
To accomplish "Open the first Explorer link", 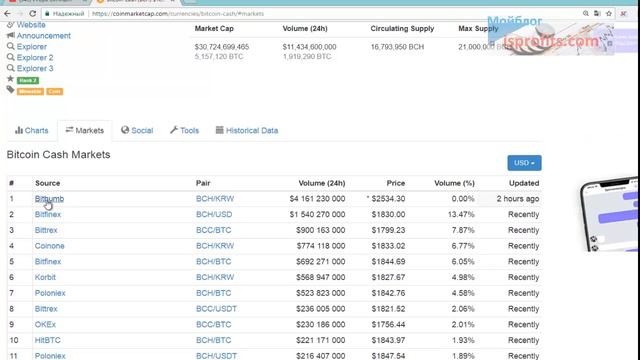I will tap(31, 47).
